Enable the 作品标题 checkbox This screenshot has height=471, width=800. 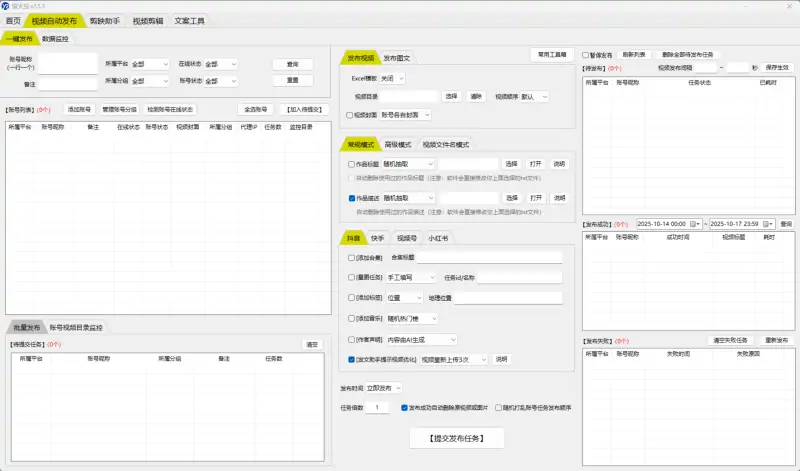click(x=350, y=164)
